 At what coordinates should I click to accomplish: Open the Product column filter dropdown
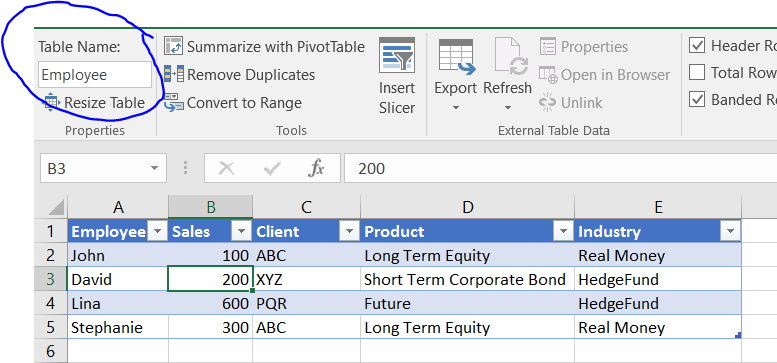coord(563,231)
